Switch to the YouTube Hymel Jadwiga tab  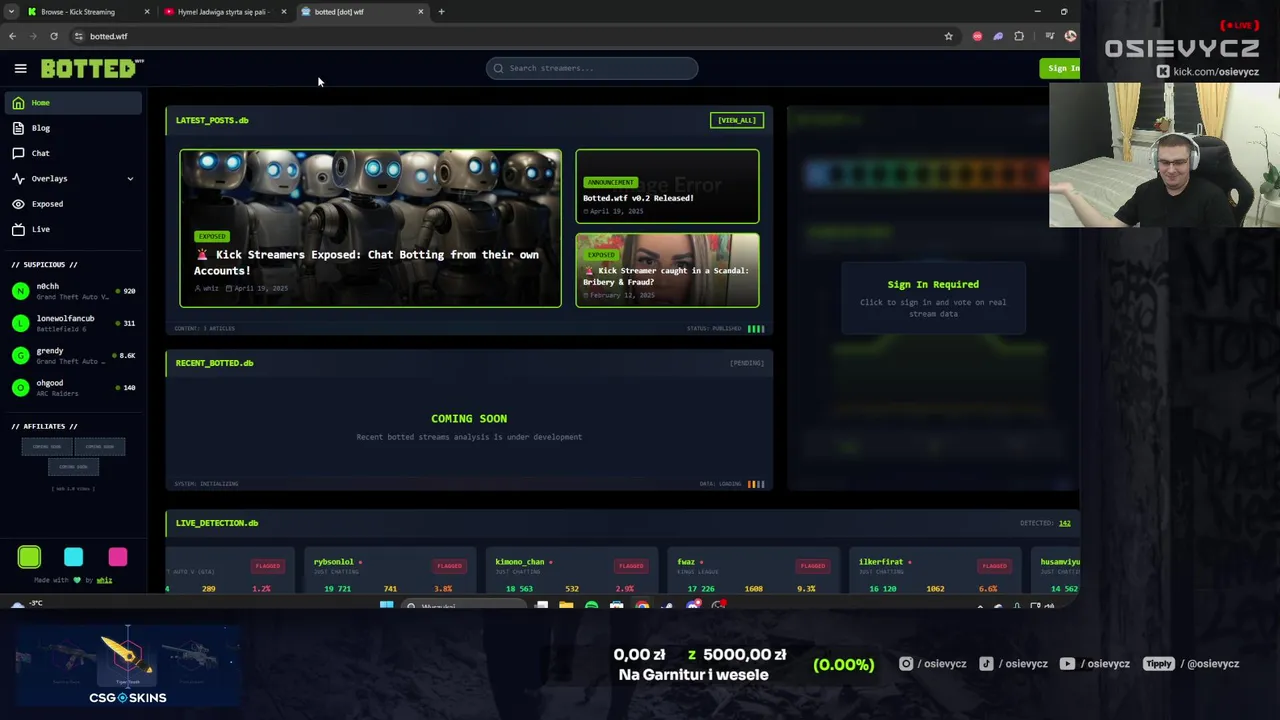click(x=224, y=12)
